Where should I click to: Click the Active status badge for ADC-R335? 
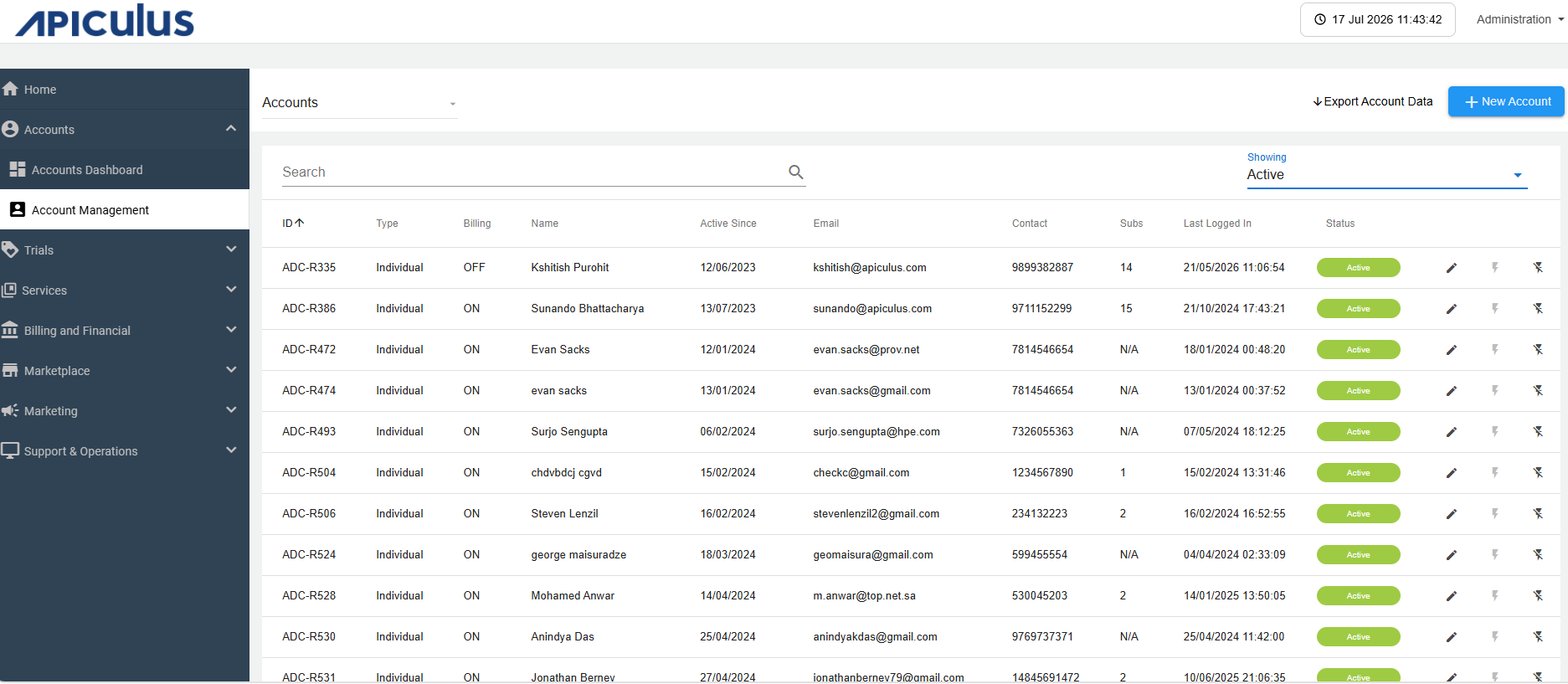pyautogui.click(x=1359, y=268)
